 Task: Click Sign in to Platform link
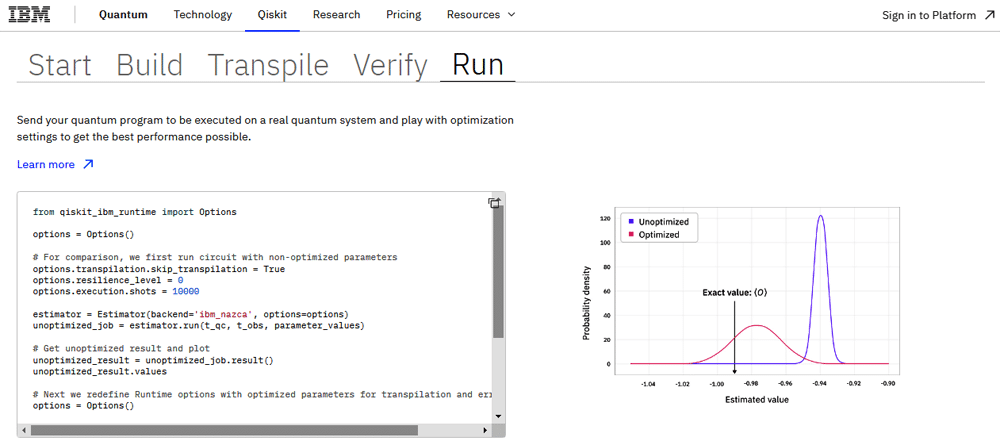click(x=932, y=15)
